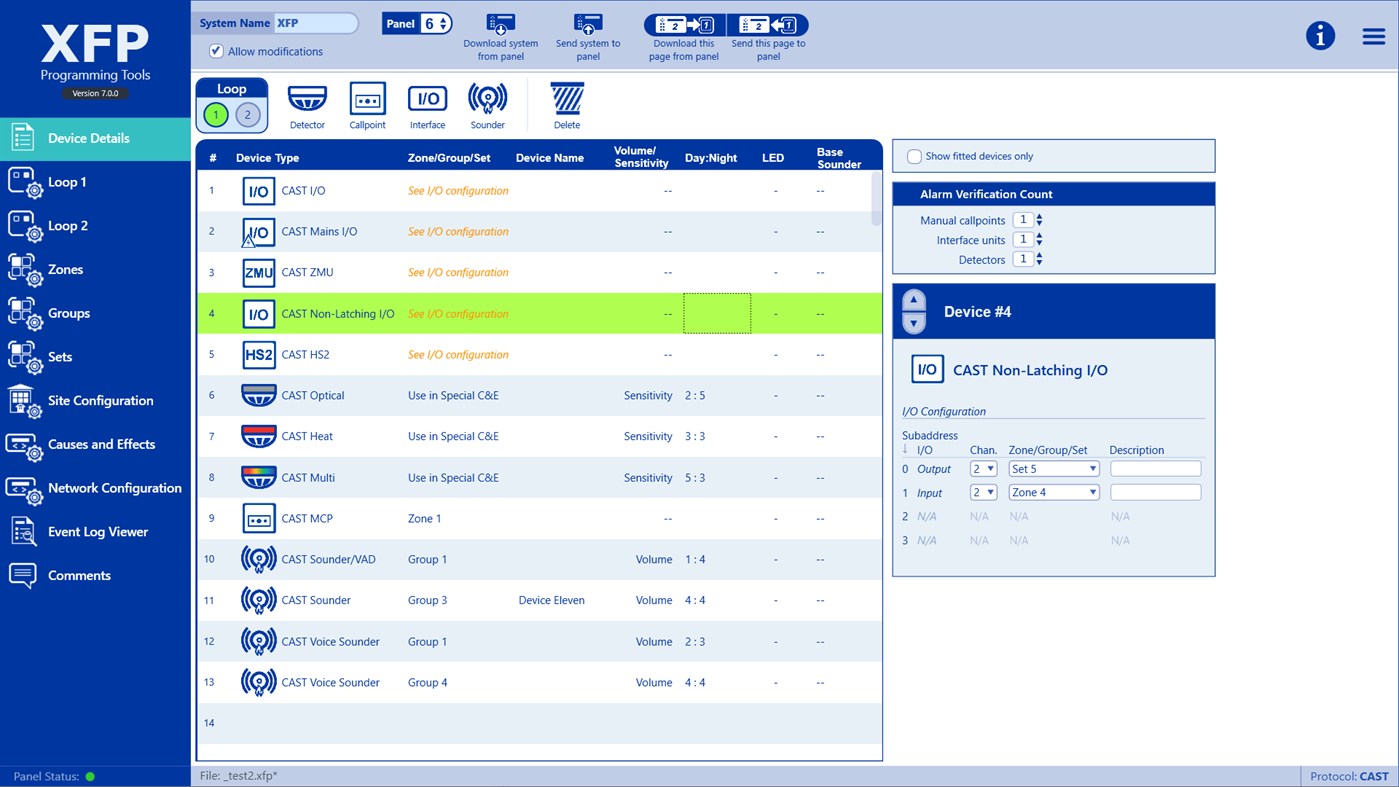Click Send this page to panel
Image resolution: width=1399 pixels, height=787 pixels.
click(x=767, y=25)
